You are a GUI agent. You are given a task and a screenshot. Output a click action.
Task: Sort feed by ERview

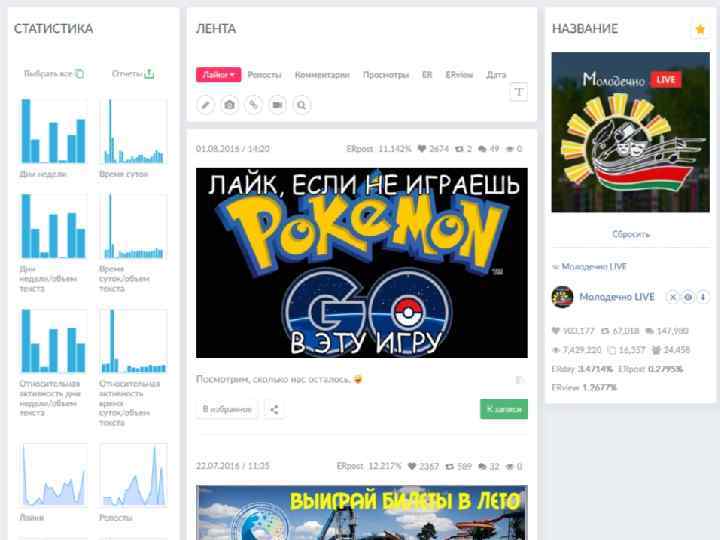click(459, 75)
